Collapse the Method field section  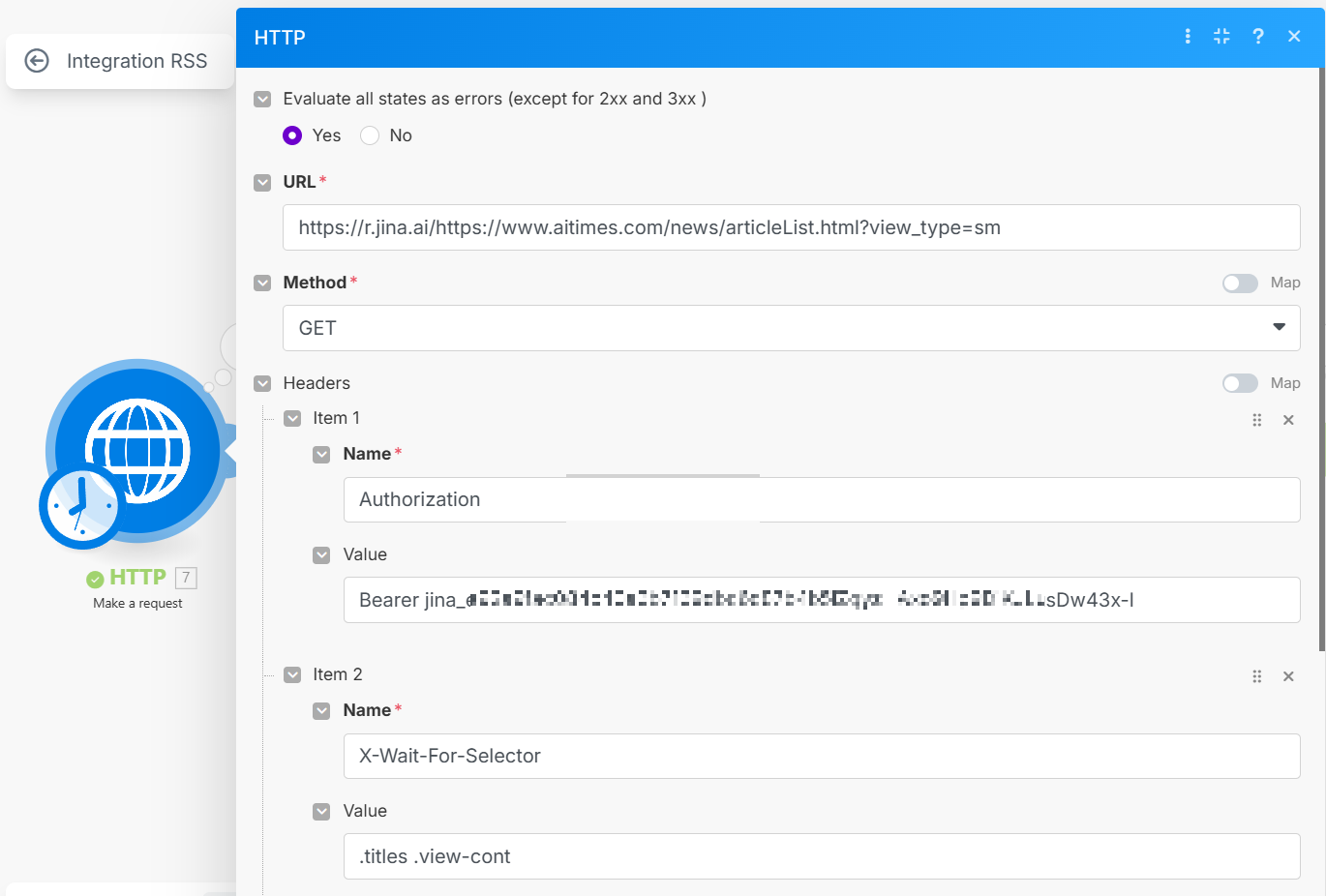[x=262, y=283]
